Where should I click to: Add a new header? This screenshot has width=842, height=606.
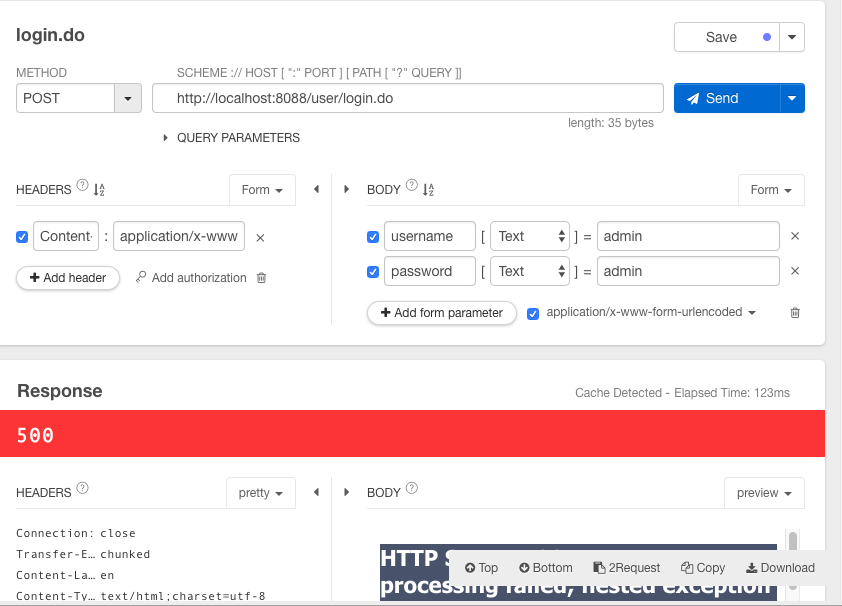tap(68, 278)
